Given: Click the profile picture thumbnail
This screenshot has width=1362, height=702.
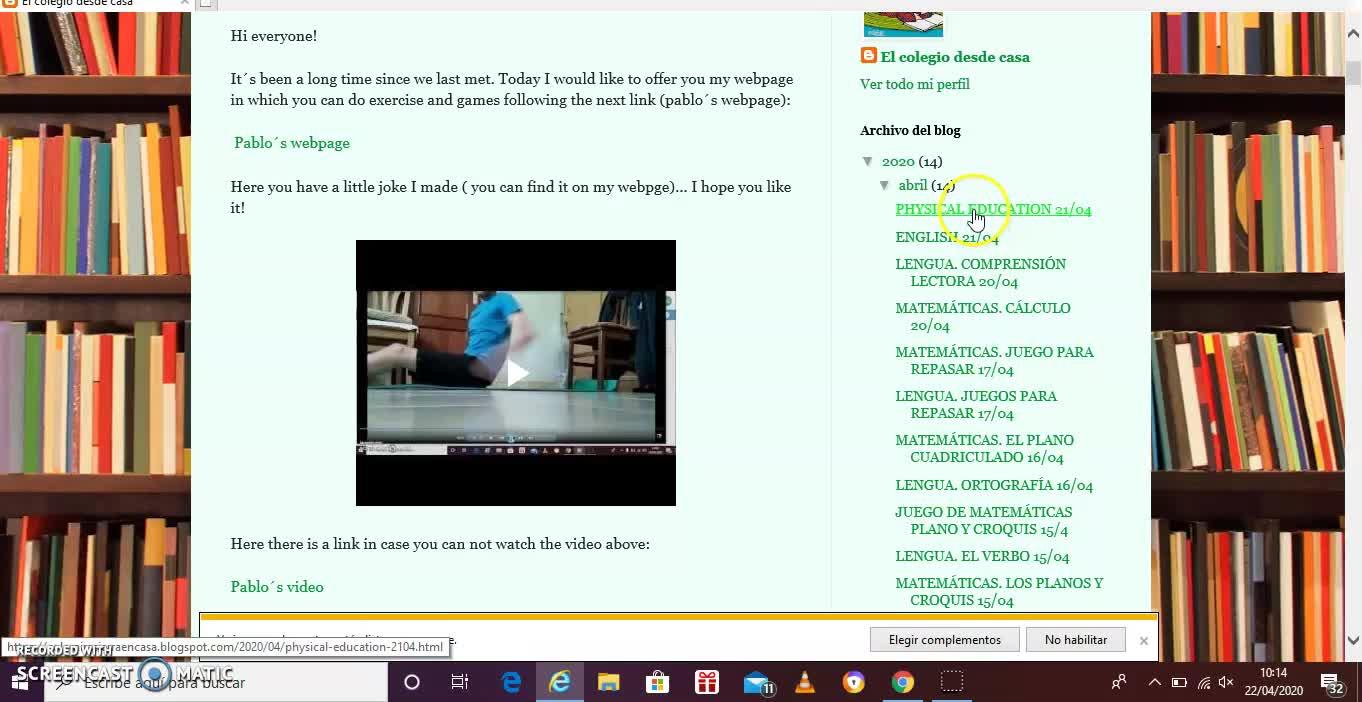Looking at the screenshot, I should click(903, 24).
